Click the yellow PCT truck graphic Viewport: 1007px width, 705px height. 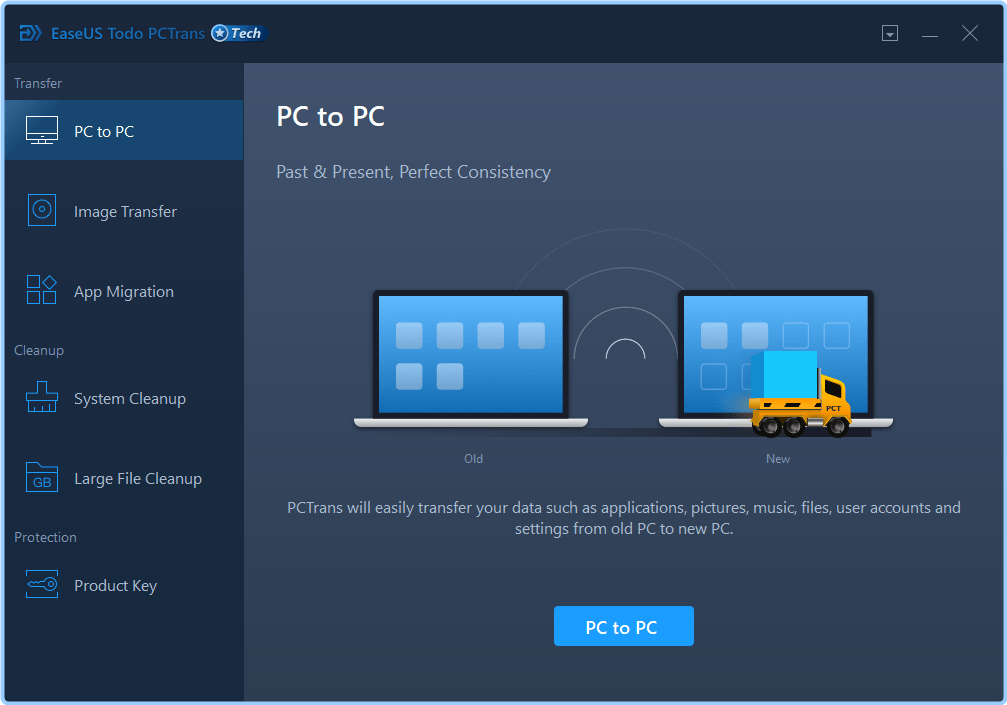pos(800,395)
